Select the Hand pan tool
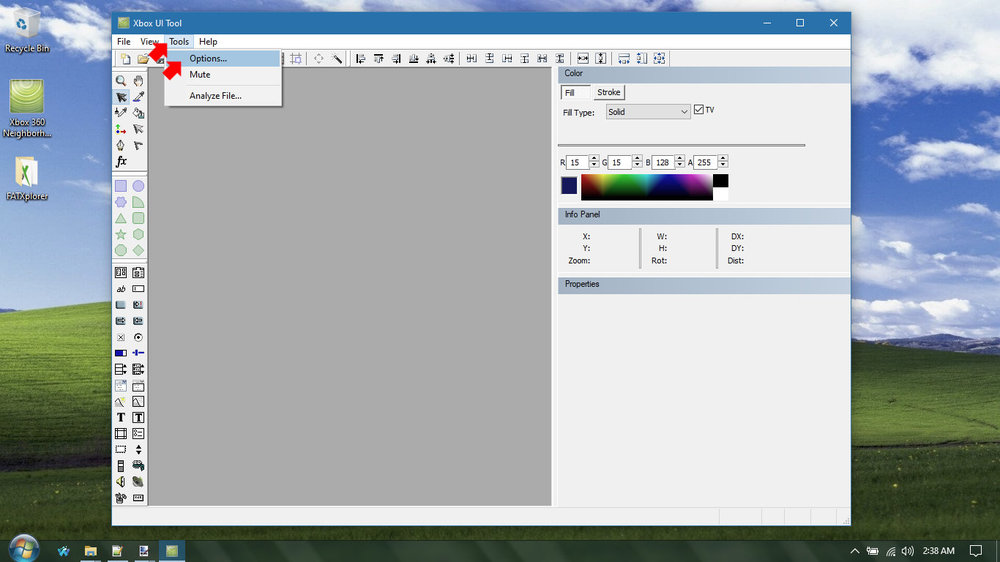 pyautogui.click(x=138, y=81)
